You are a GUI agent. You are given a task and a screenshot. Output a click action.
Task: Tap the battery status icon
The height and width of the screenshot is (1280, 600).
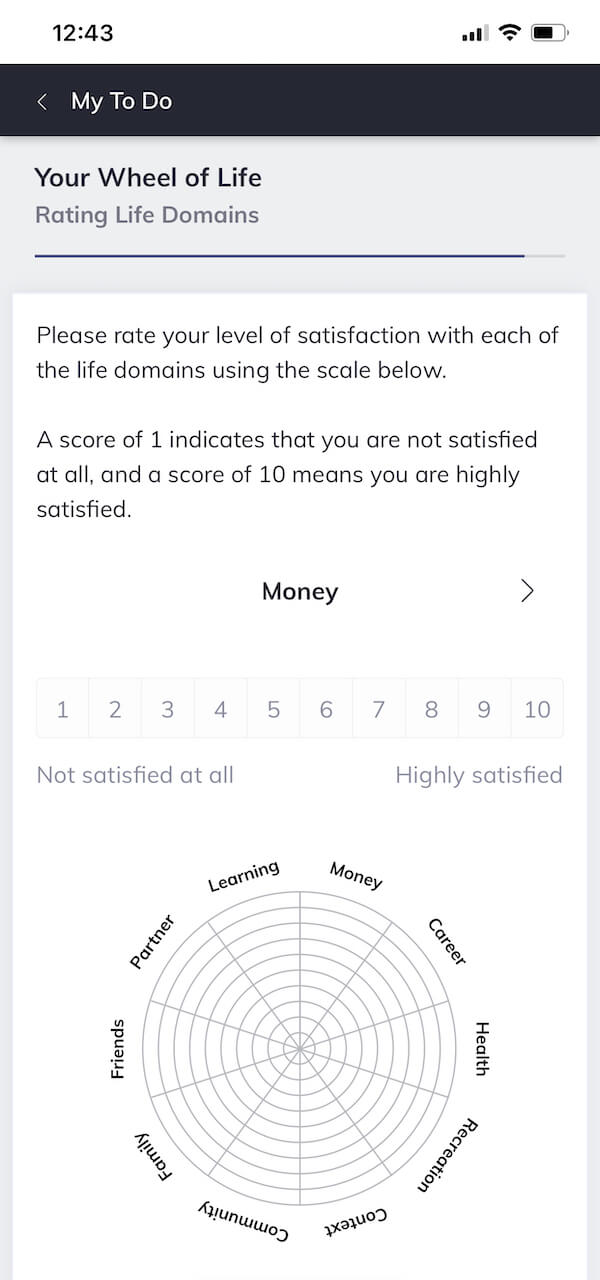point(549,33)
